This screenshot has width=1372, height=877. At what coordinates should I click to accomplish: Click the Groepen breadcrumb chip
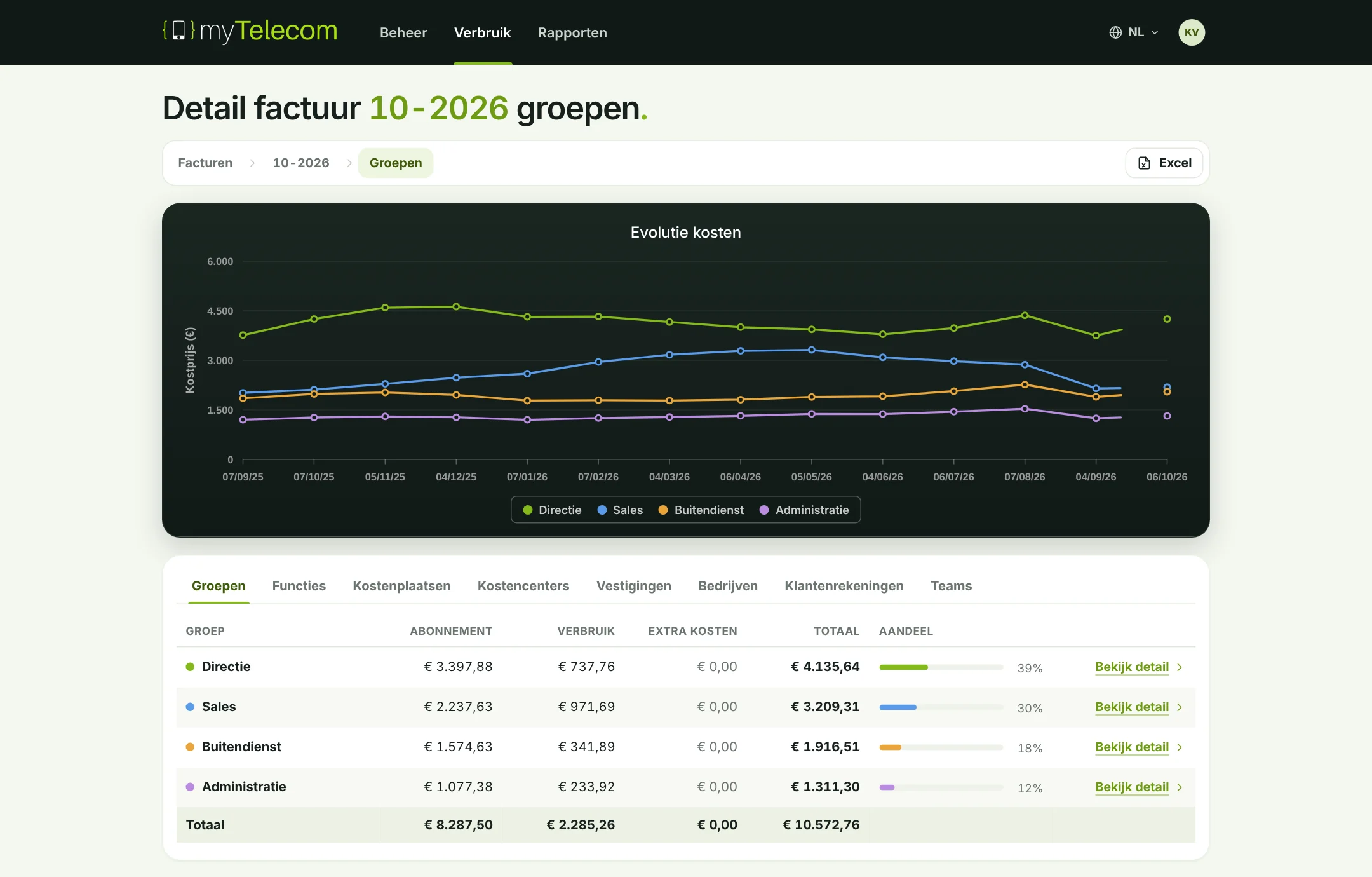pyautogui.click(x=396, y=163)
